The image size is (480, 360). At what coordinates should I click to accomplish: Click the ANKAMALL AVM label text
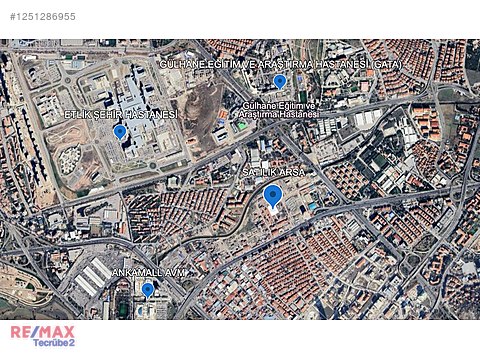coord(148,273)
